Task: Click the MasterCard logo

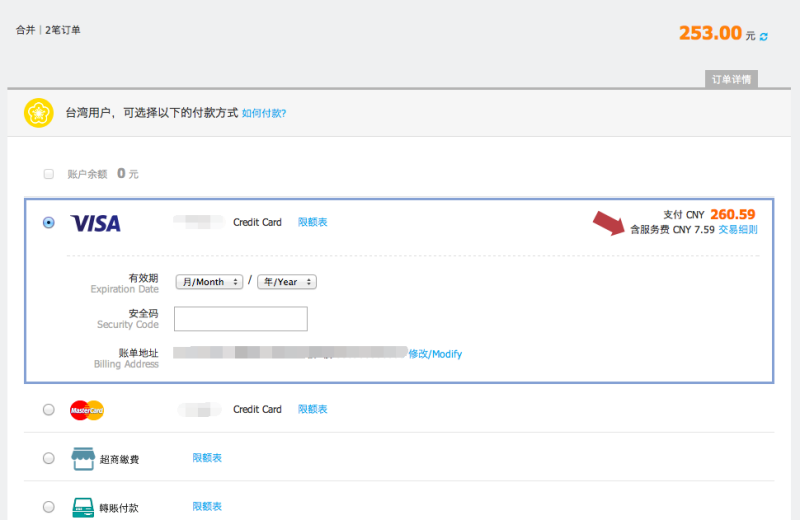Action: (x=87, y=410)
